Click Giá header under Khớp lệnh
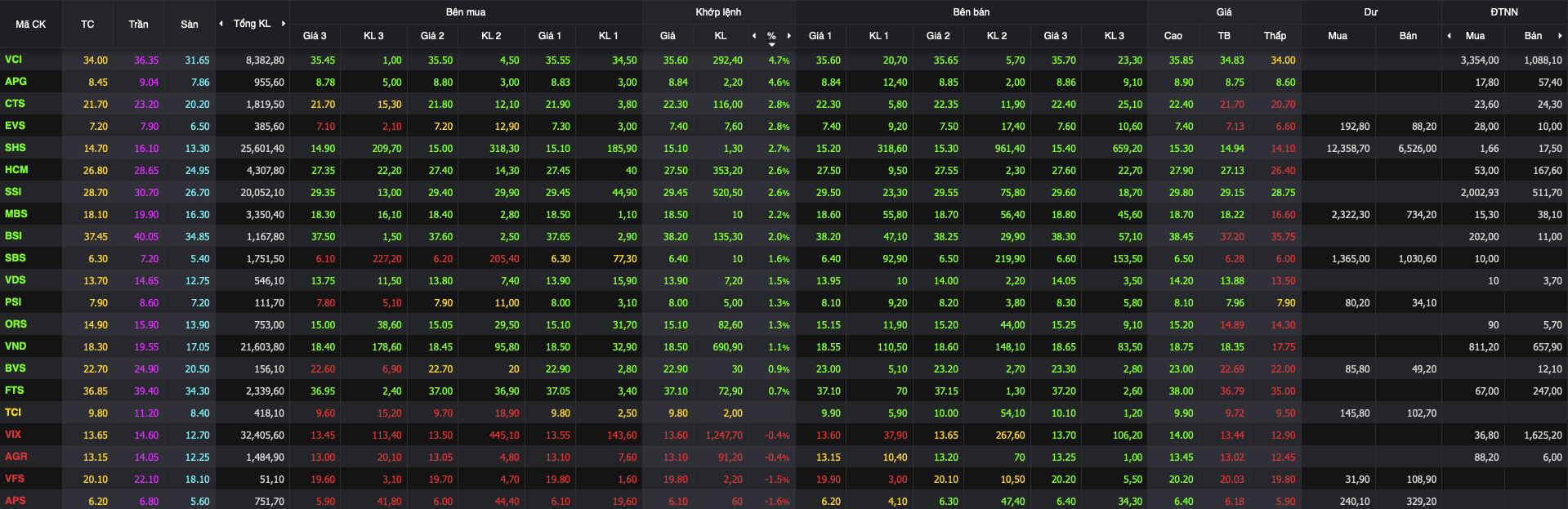Screen dimensions: 1568x509 click(668, 36)
